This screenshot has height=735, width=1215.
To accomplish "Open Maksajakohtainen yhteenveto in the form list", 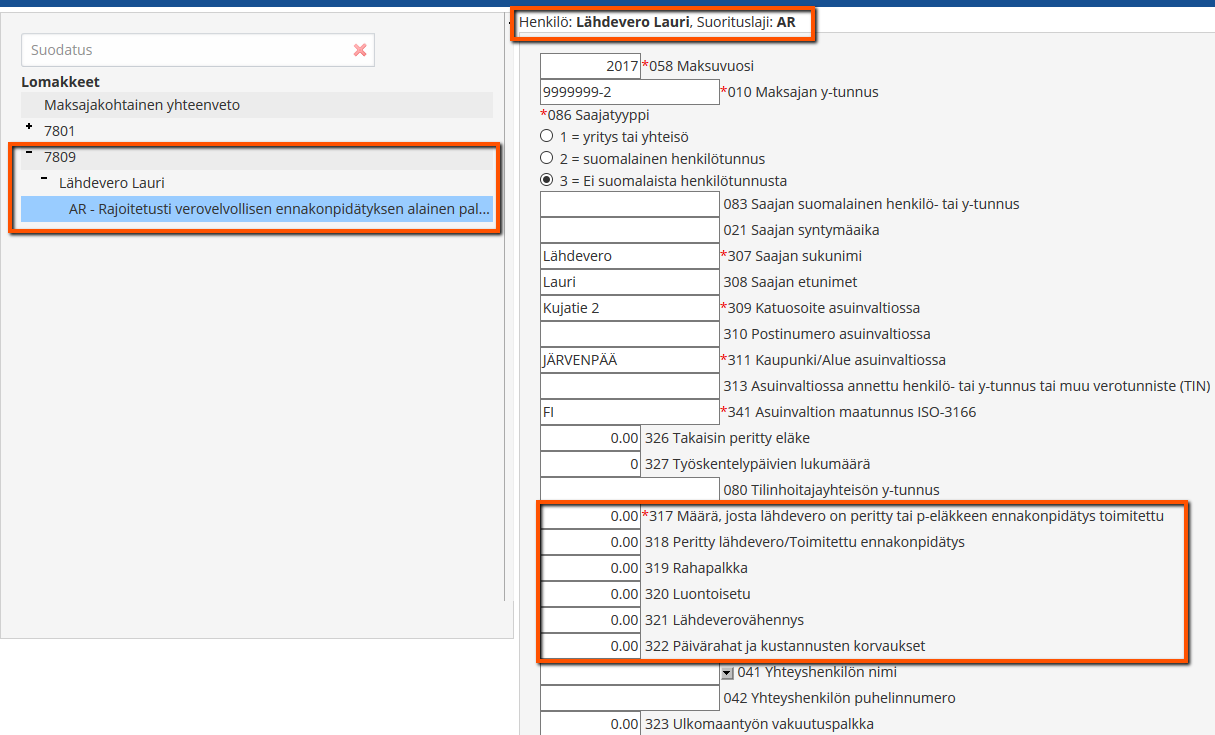I will [x=142, y=105].
